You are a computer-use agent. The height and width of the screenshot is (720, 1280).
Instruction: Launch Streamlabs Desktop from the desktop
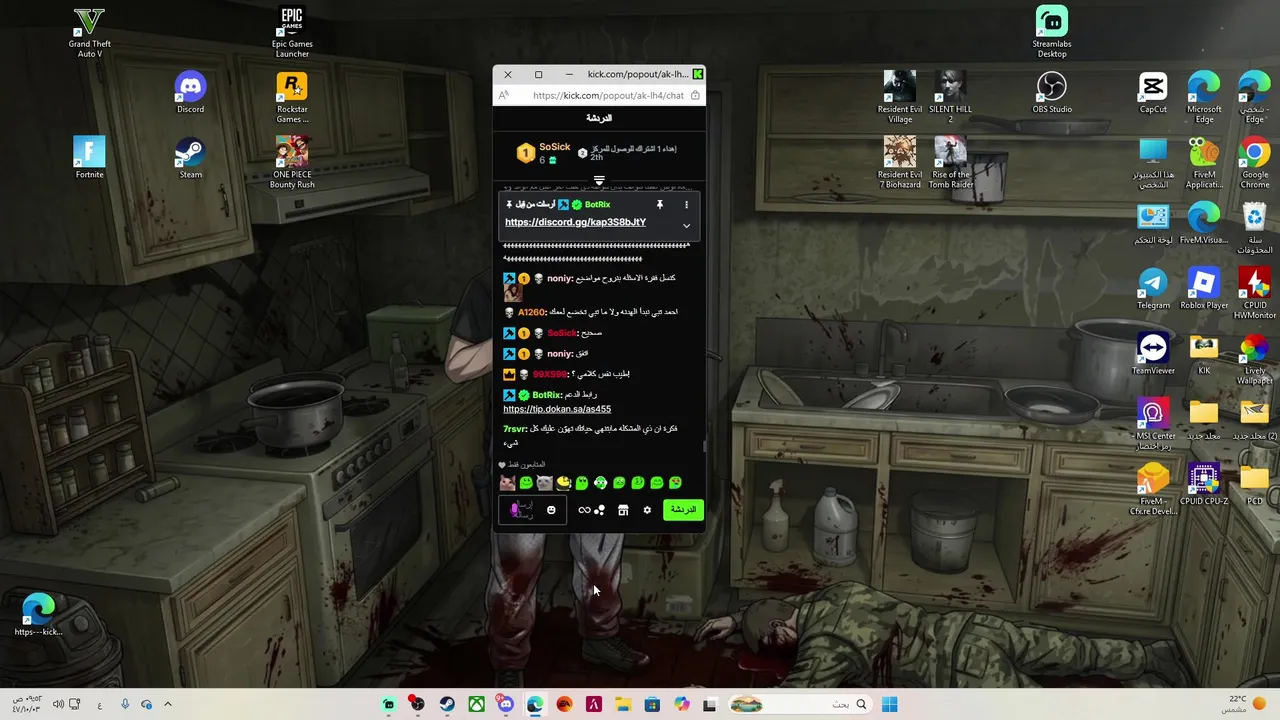1052,32
